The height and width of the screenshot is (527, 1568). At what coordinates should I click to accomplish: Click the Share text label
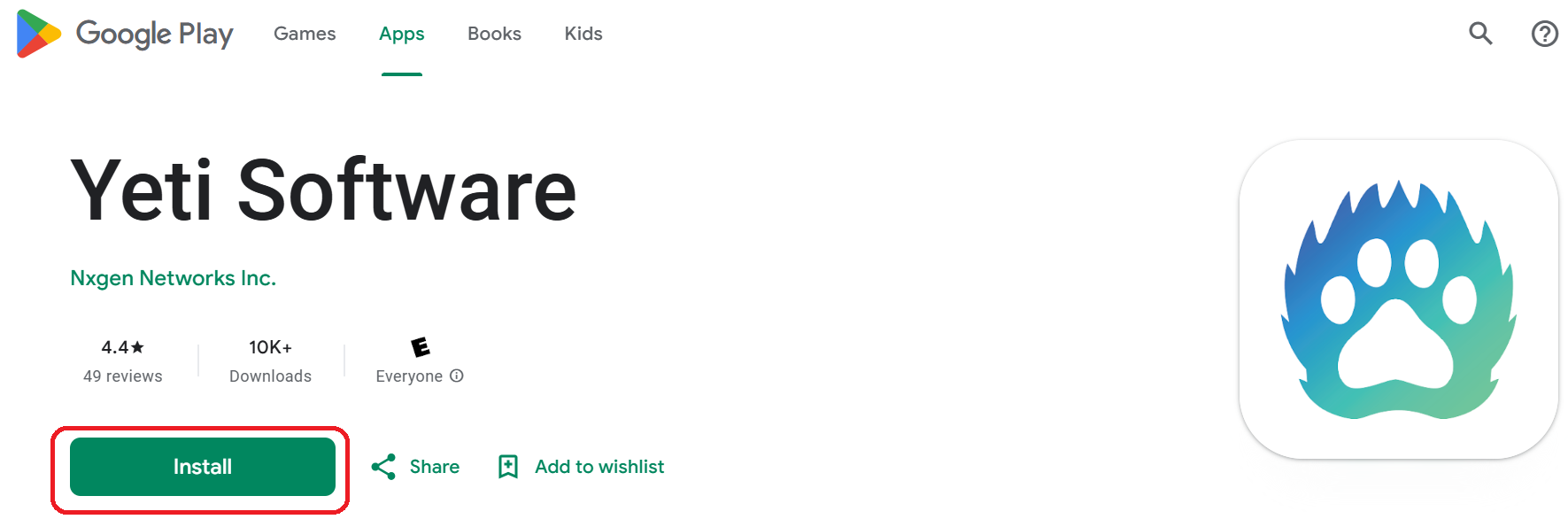tap(435, 467)
